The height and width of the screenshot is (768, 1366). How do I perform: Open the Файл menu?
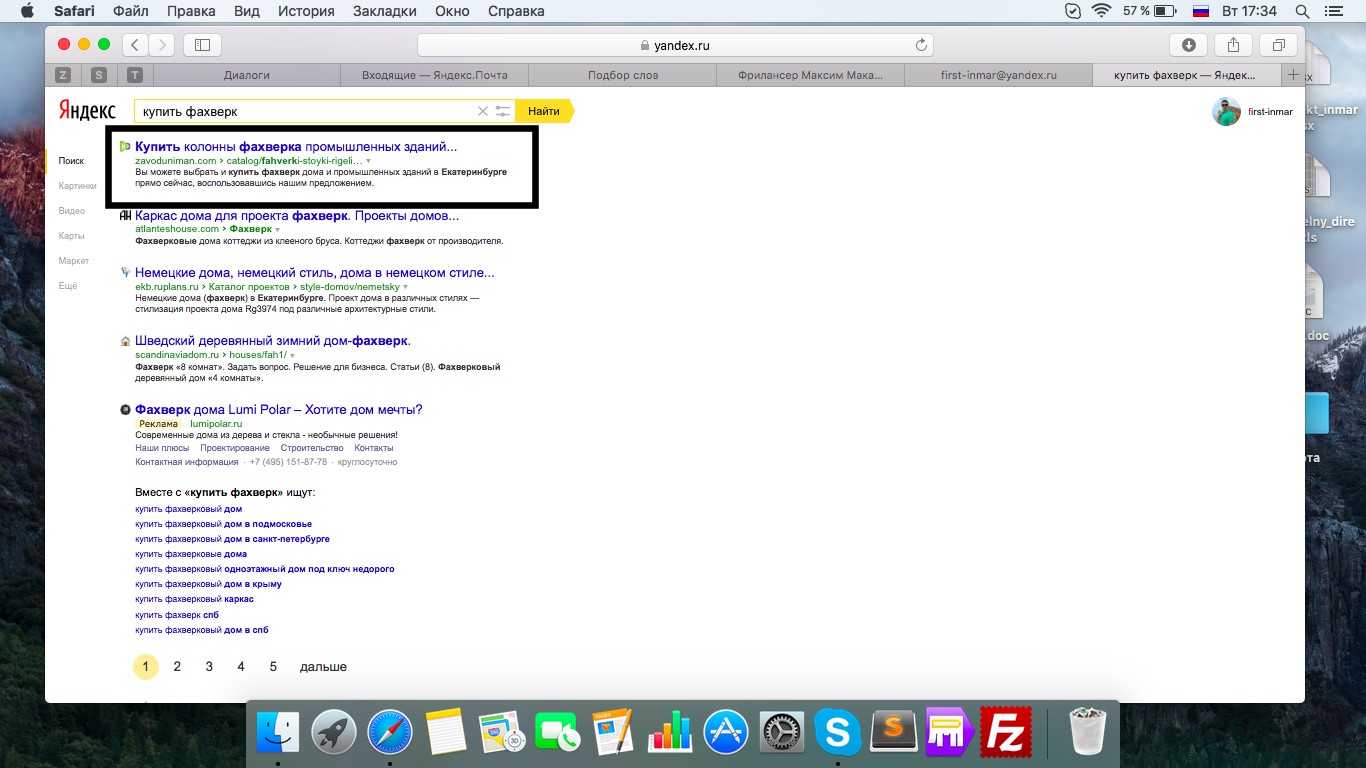pyautogui.click(x=131, y=11)
